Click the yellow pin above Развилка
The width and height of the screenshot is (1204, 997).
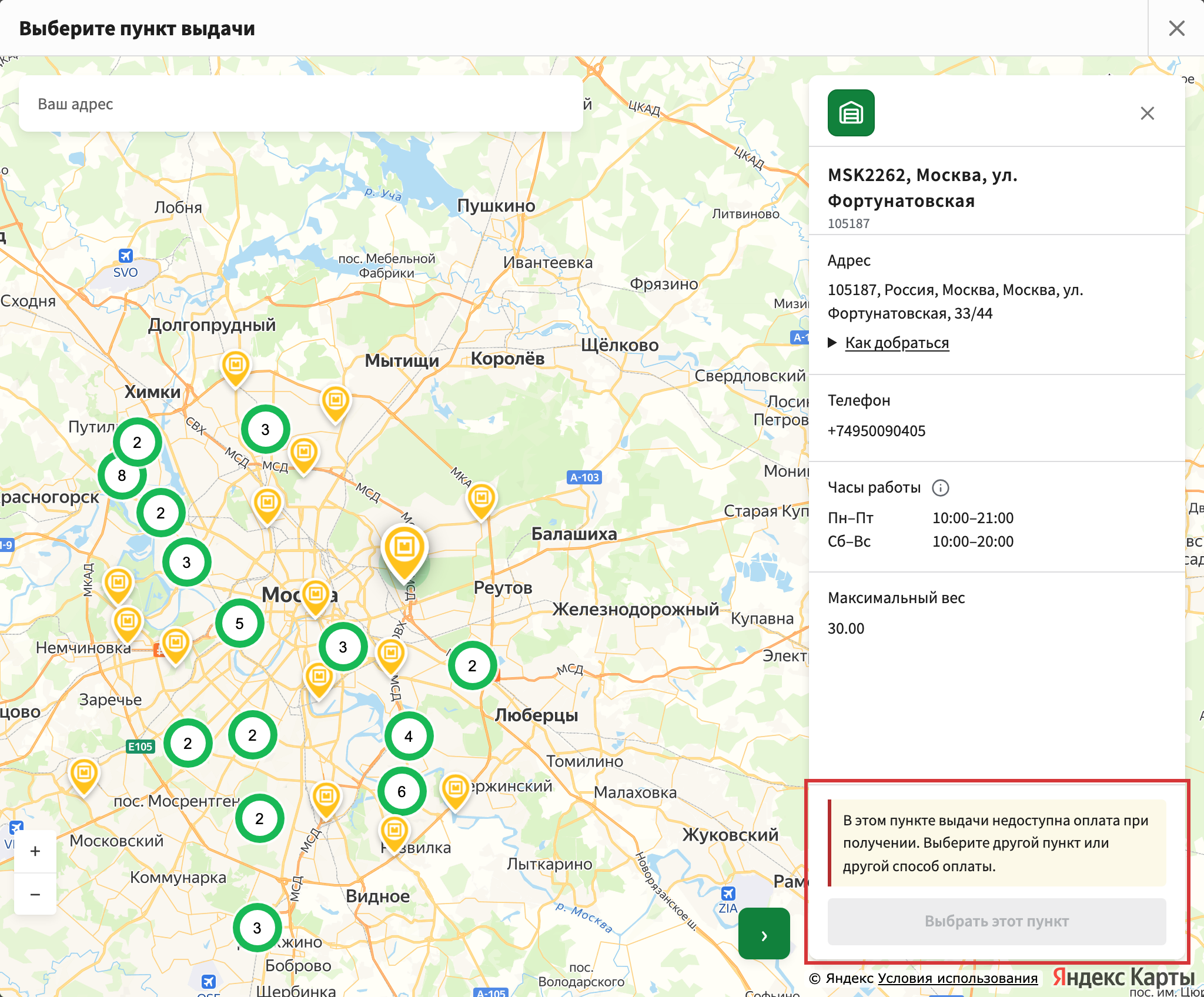point(394,834)
